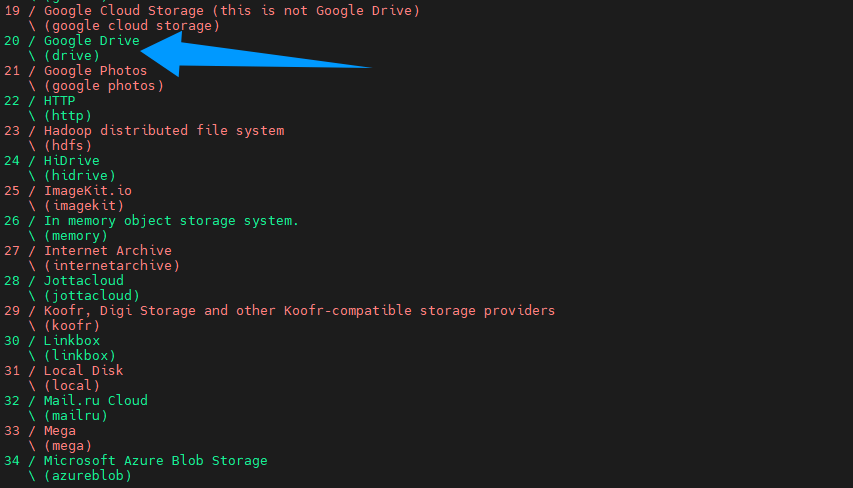Select the HTTP storage entry

[59, 101]
